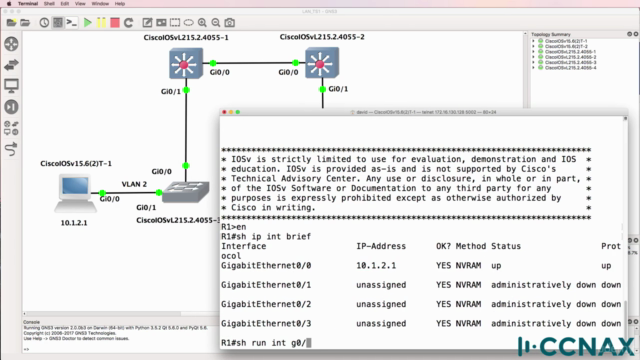Select the draw ellipse tool
This screenshot has width=640, height=360.
pos(189,22)
